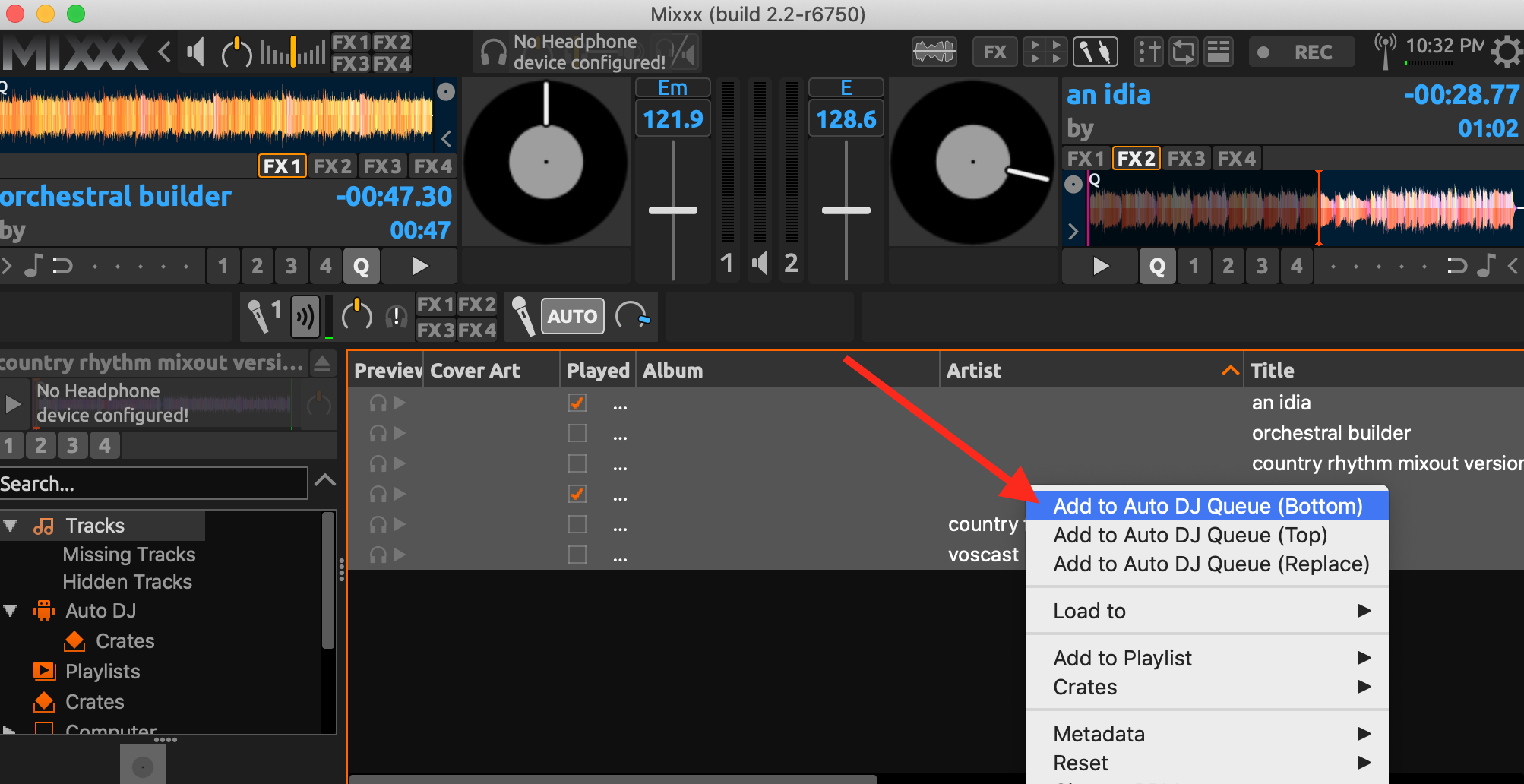Open the Mixxx settings gear

click(1507, 52)
